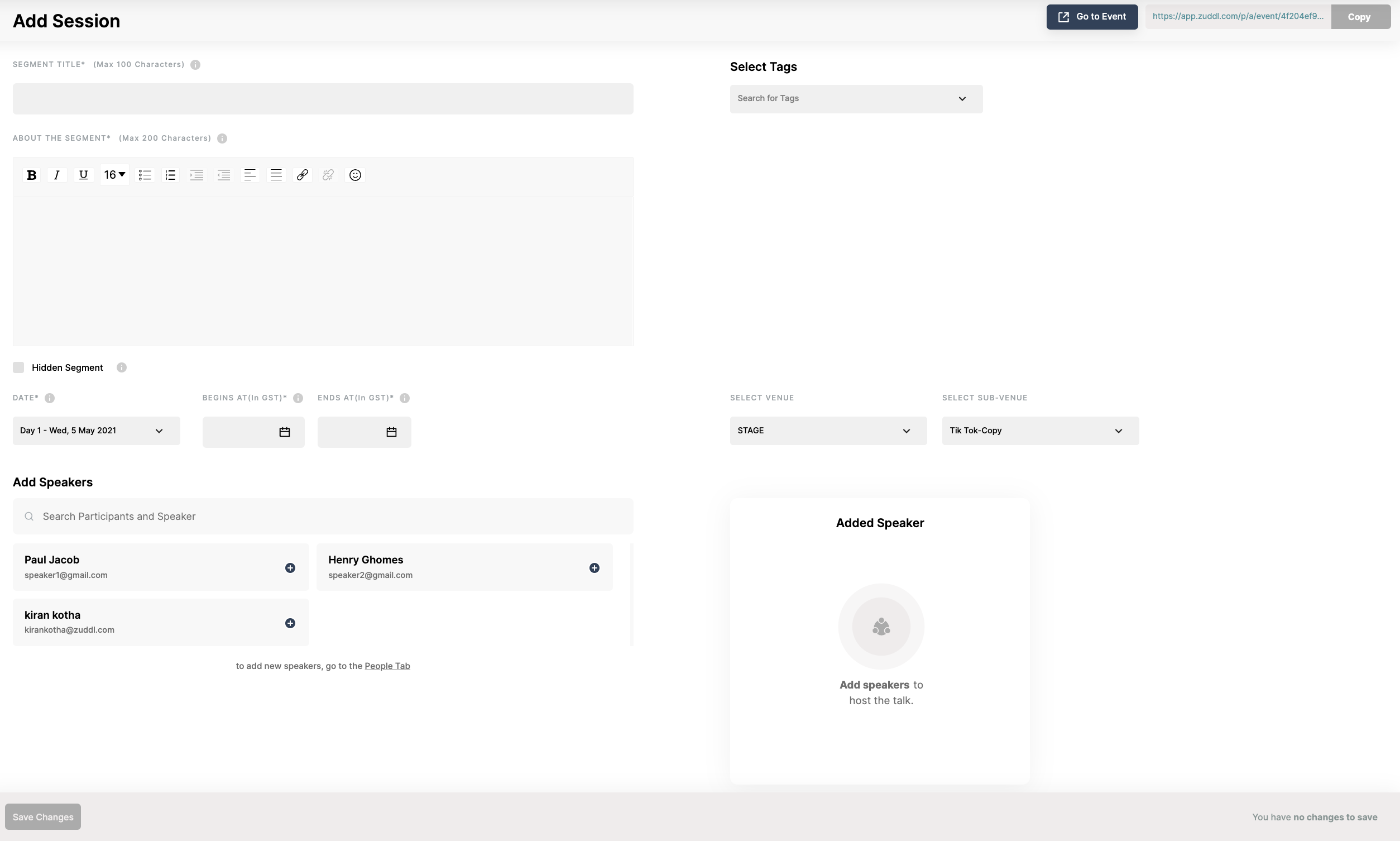Insert a link in the segment description

coord(303,175)
